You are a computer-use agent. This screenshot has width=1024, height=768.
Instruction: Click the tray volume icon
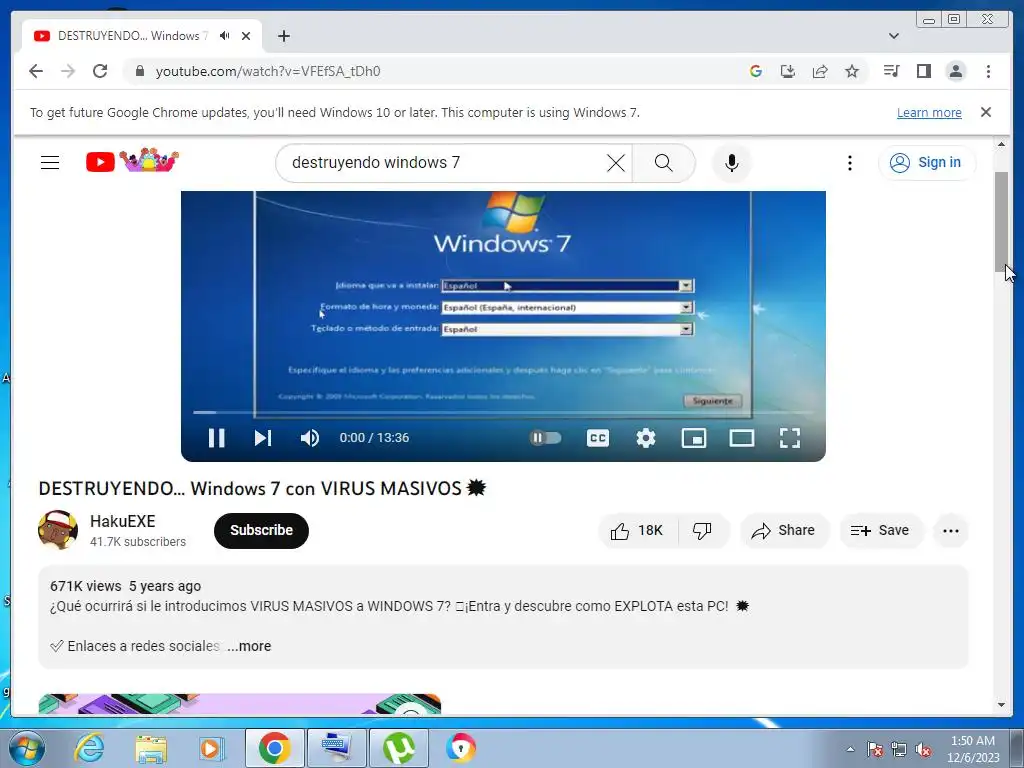click(923, 749)
